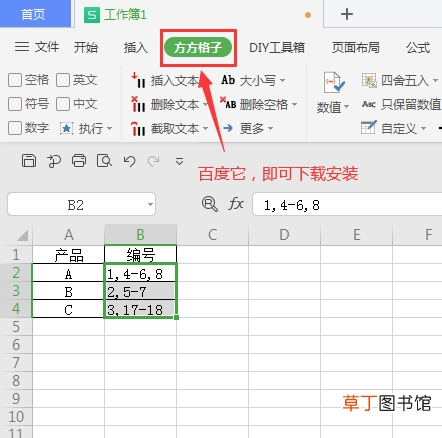Expand the 四舍五入 dropdown arrow

pos(435,81)
